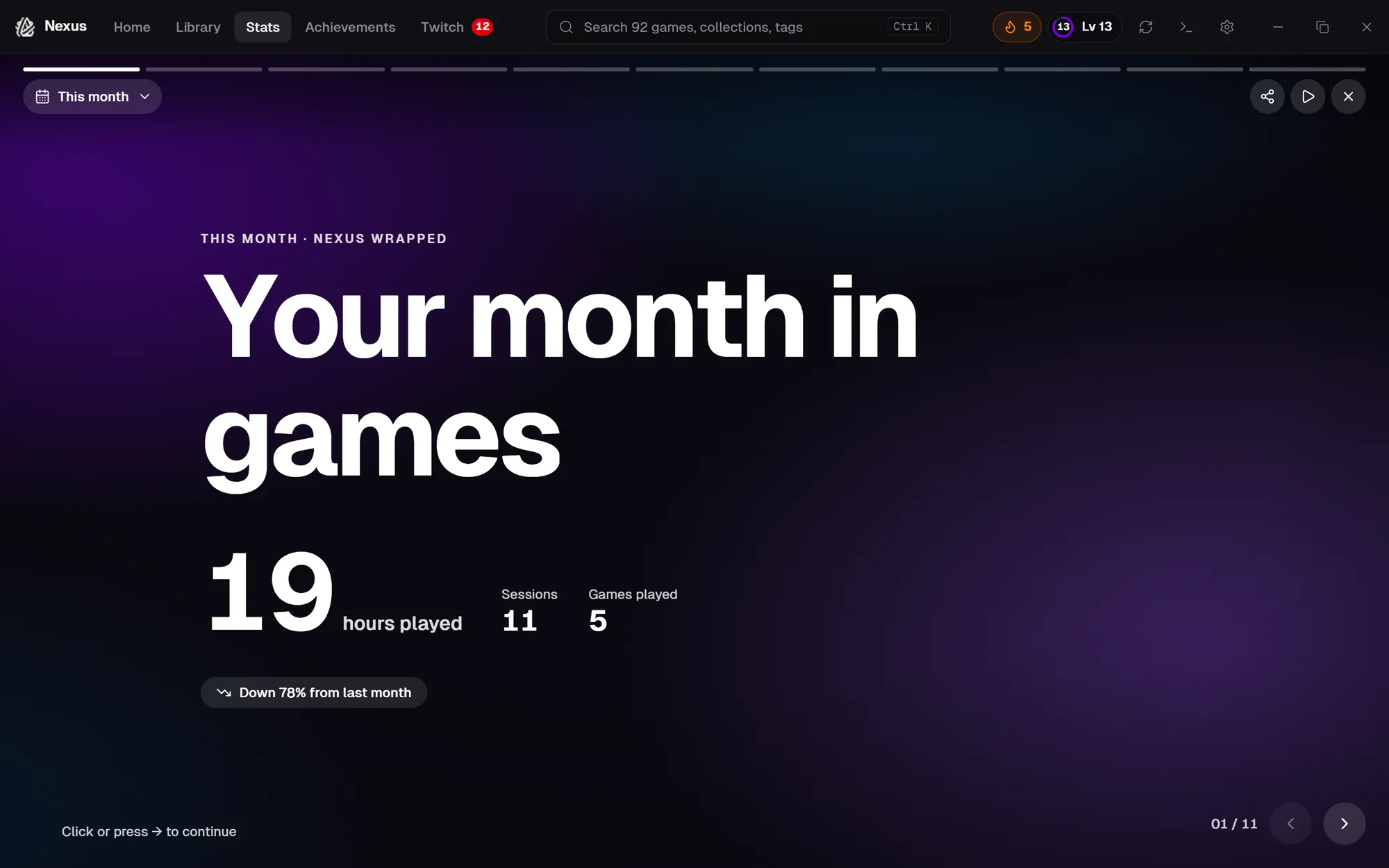Screen dimensions: 1389x868
Task: Click the previous slide arrow
Action: click(1290, 824)
